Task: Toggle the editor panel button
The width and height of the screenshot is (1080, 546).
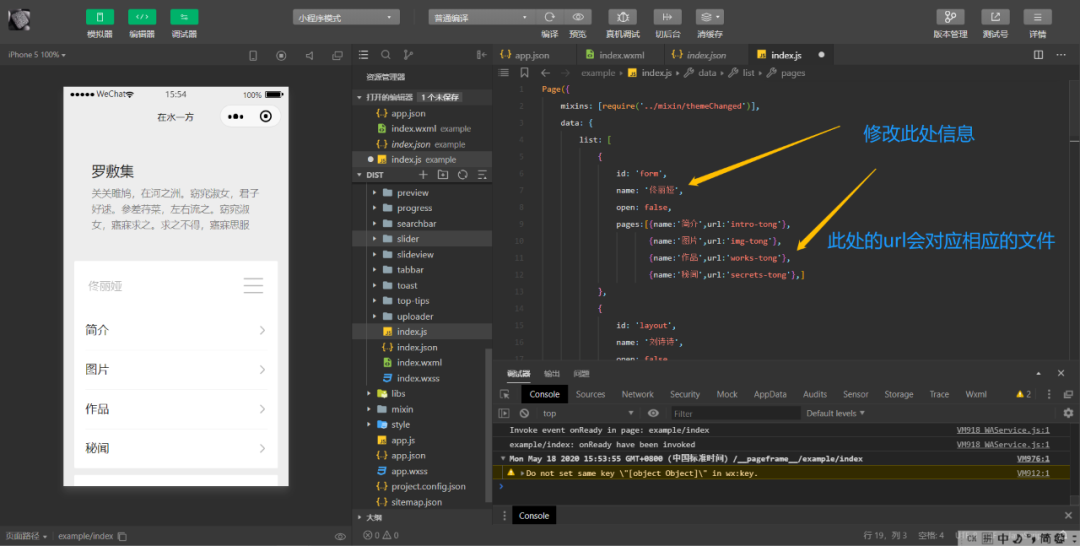Action: [x=142, y=17]
